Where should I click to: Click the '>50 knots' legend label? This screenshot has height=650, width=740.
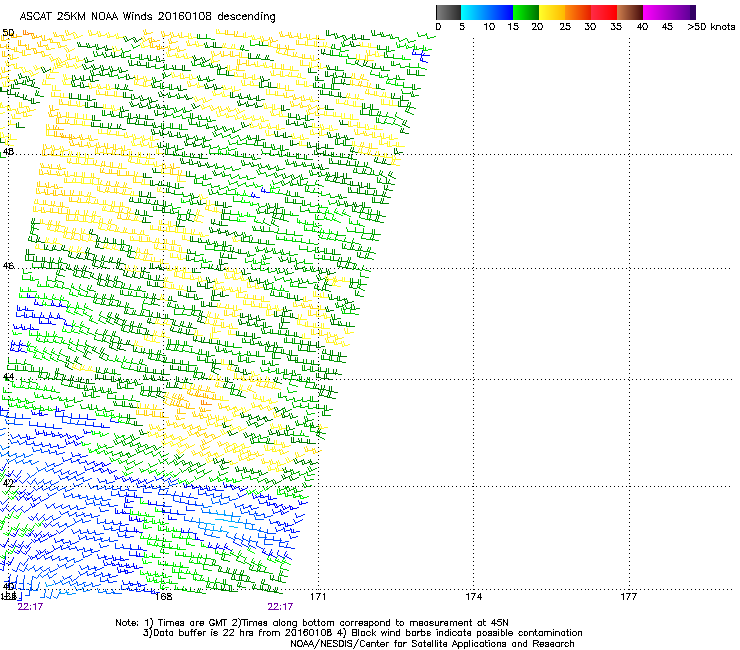711,27
